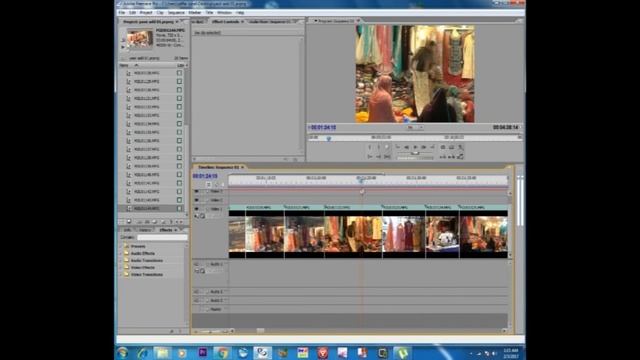The width and height of the screenshot is (640, 360).
Task: Play the Project panel thumbnail preview
Action: click(122, 47)
